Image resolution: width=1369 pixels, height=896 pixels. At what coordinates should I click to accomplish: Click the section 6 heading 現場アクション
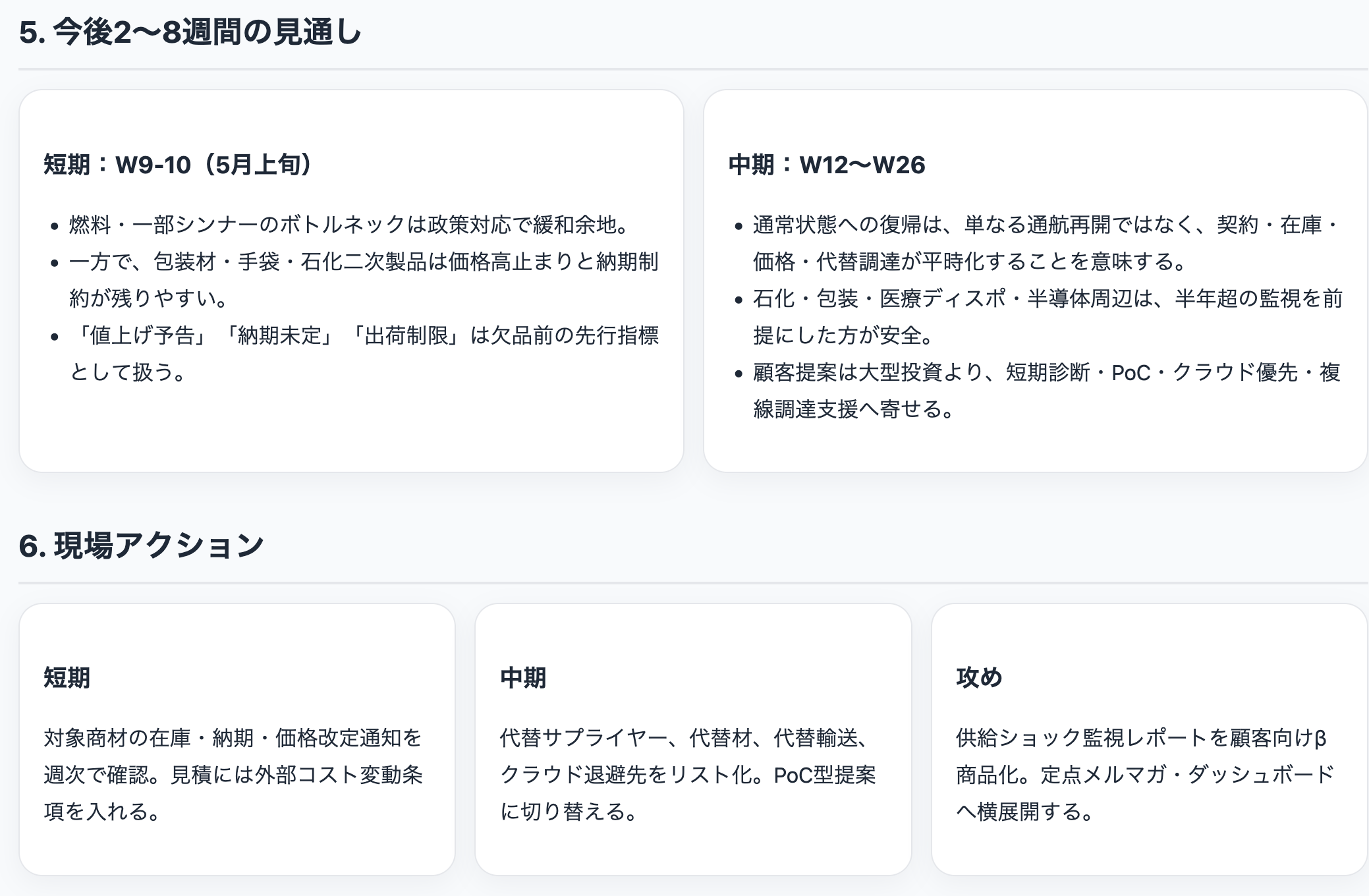coord(142,546)
